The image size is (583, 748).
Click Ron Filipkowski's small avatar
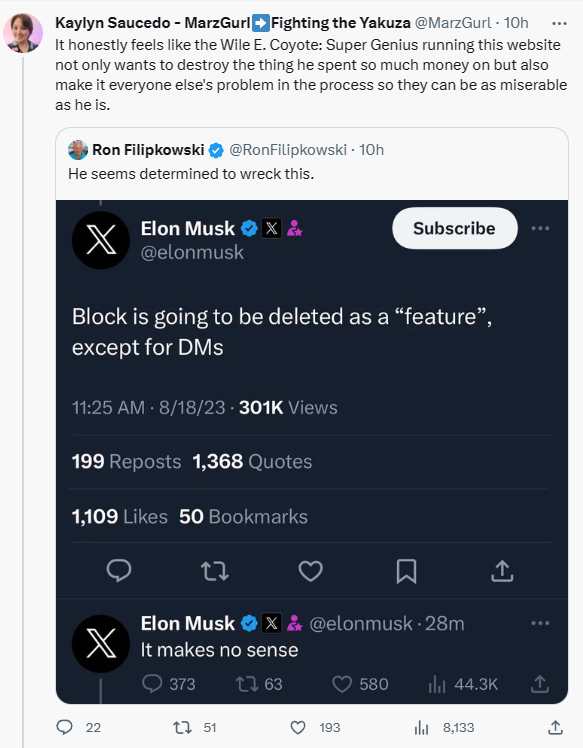click(x=78, y=150)
